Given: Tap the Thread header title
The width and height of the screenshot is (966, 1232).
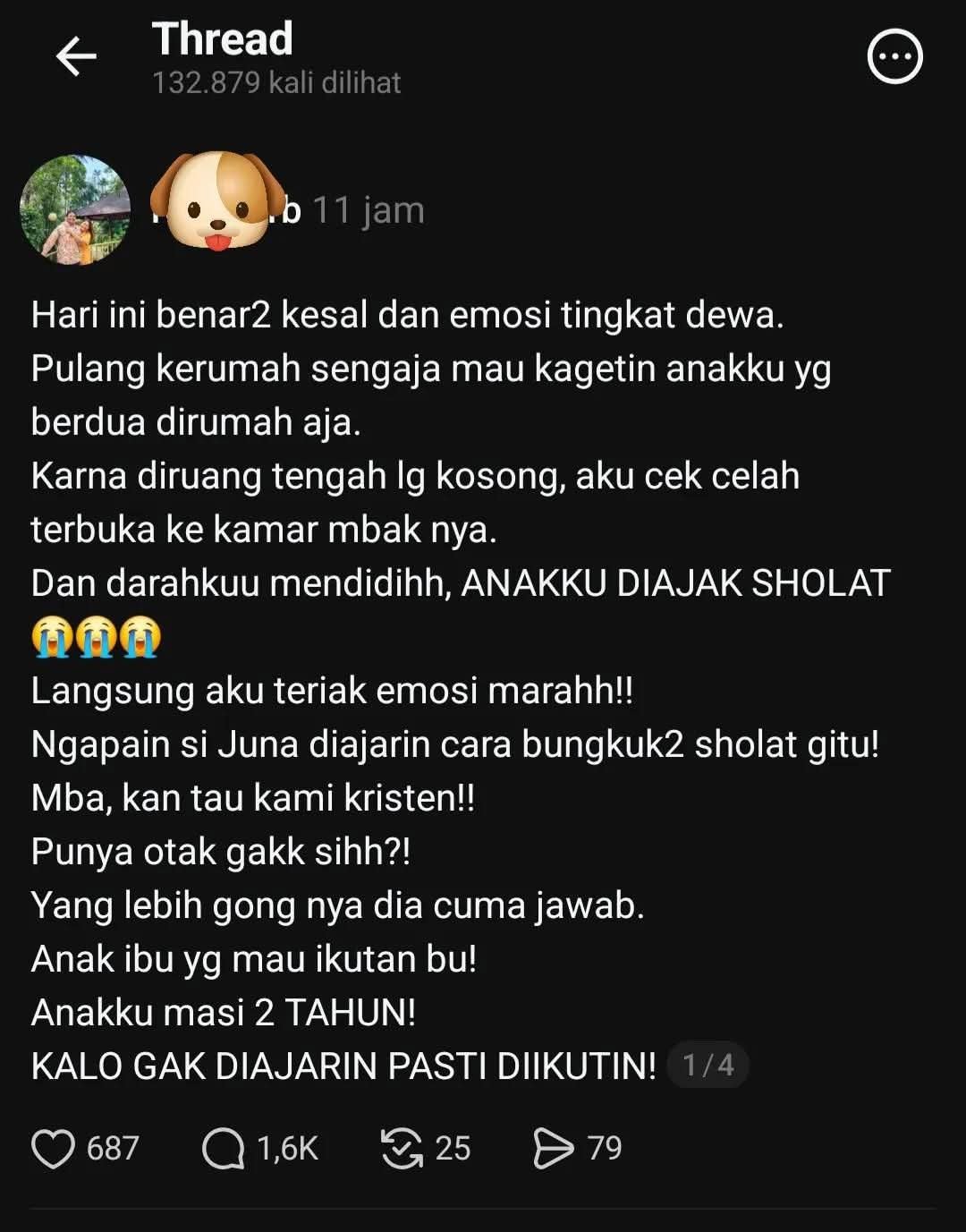Looking at the screenshot, I should click(x=223, y=39).
